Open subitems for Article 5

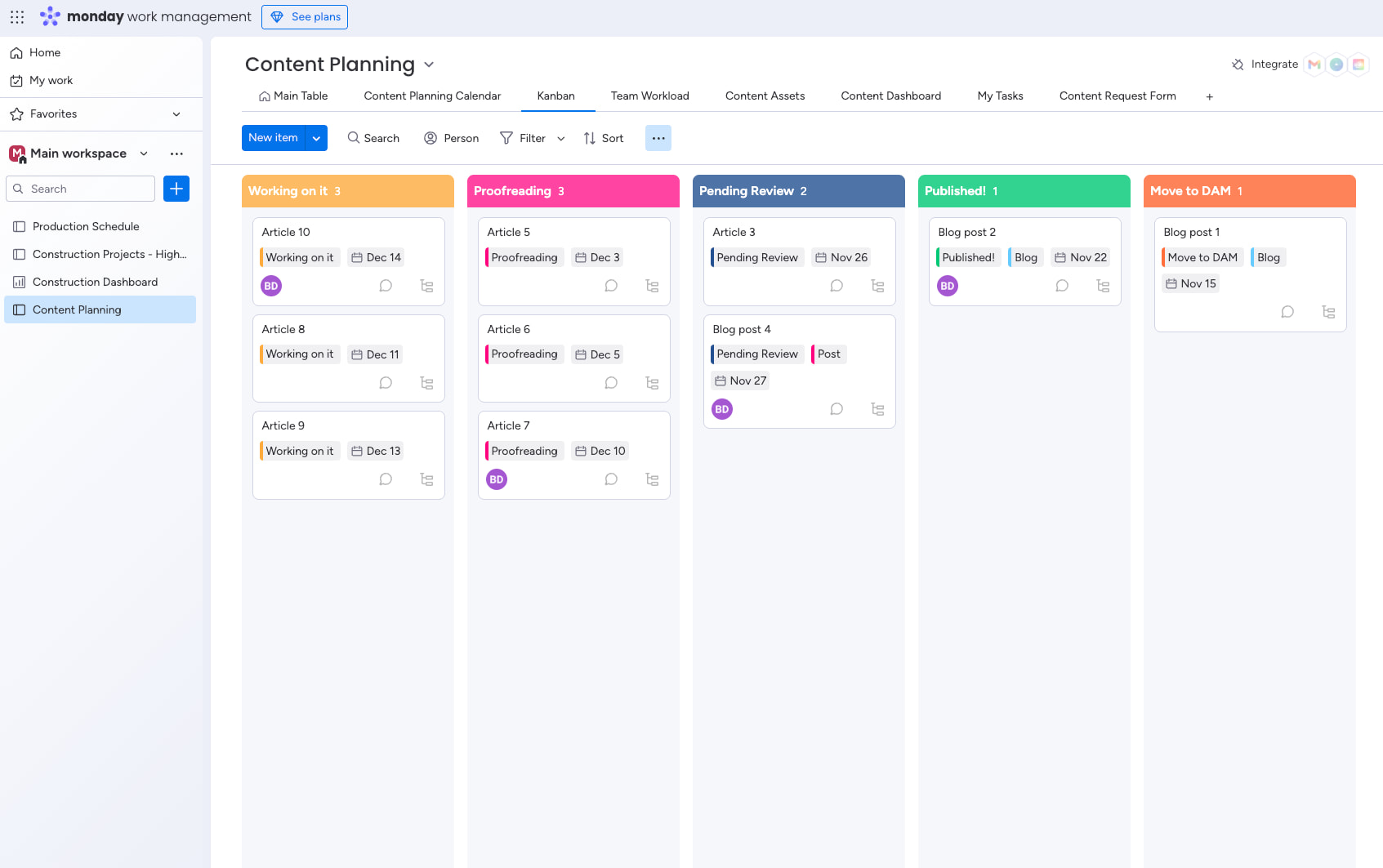(652, 286)
